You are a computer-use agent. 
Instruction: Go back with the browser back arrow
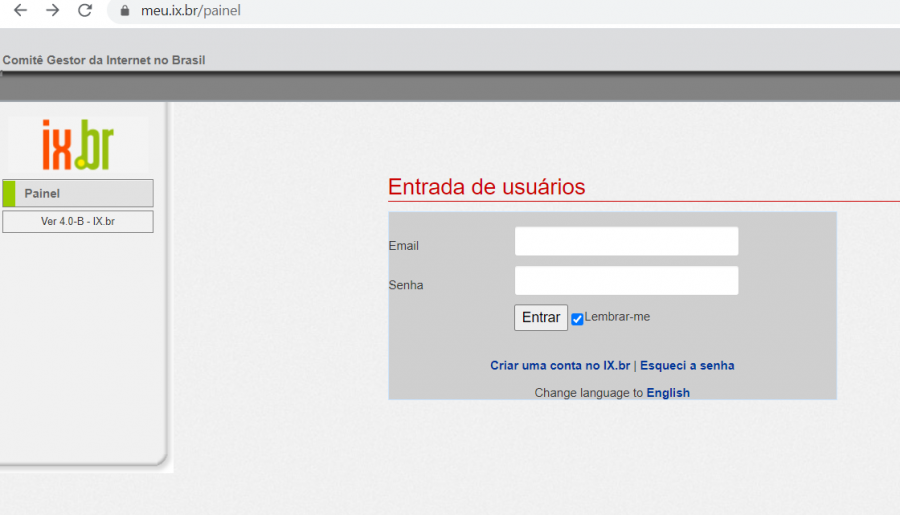[x=20, y=10]
